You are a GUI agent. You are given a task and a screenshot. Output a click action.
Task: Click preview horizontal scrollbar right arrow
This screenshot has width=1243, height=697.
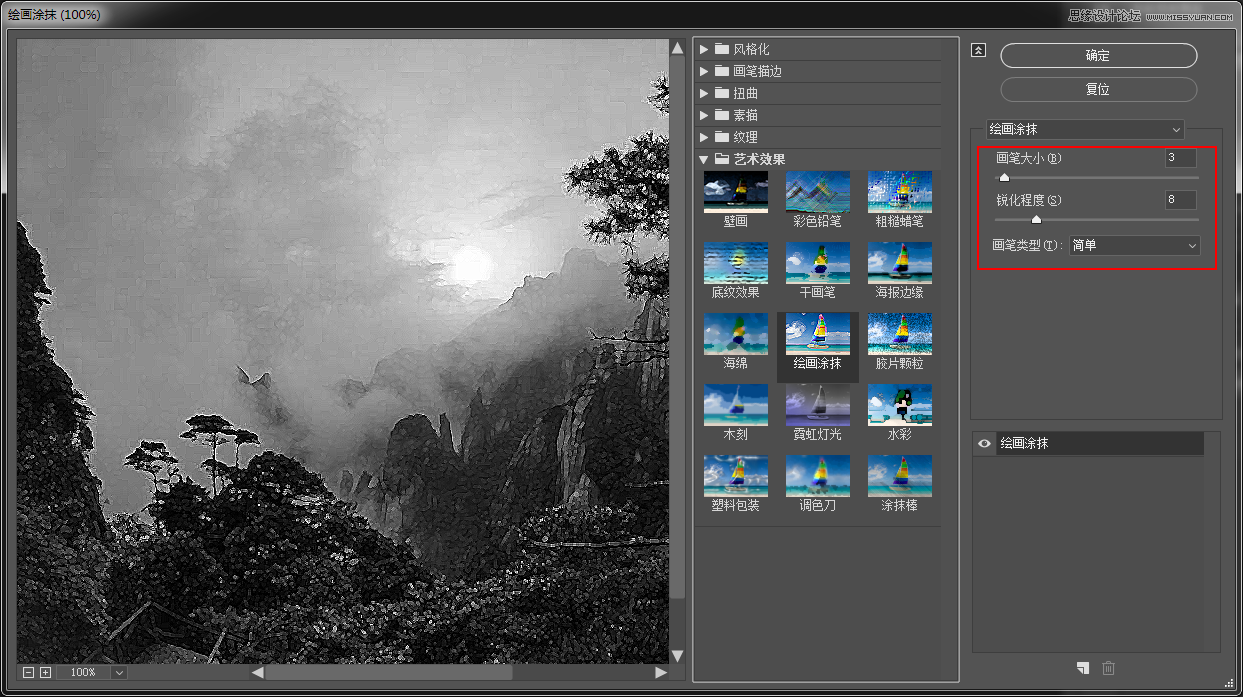(x=660, y=672)
